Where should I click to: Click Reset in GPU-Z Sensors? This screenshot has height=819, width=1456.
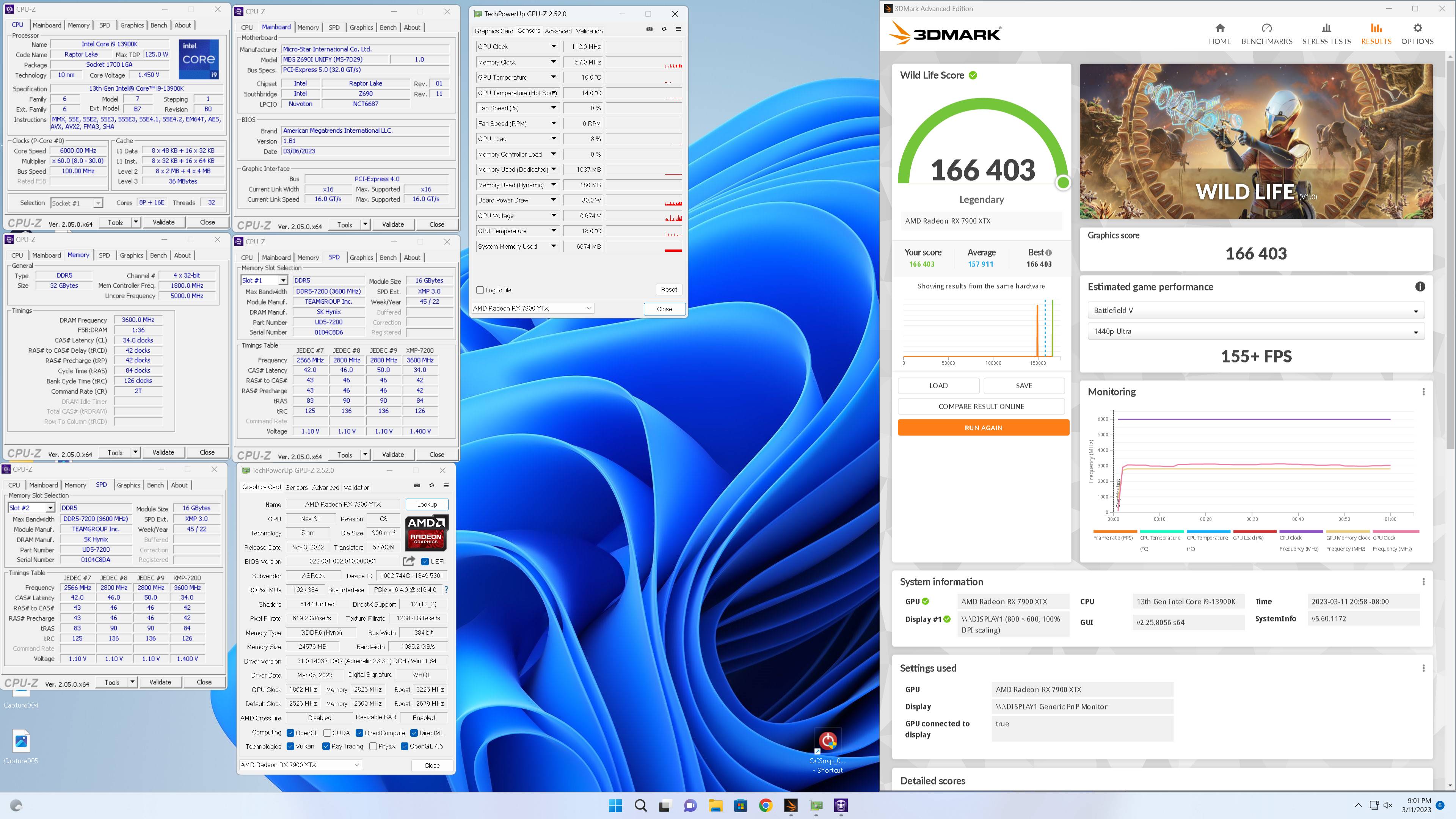point(668,289)
